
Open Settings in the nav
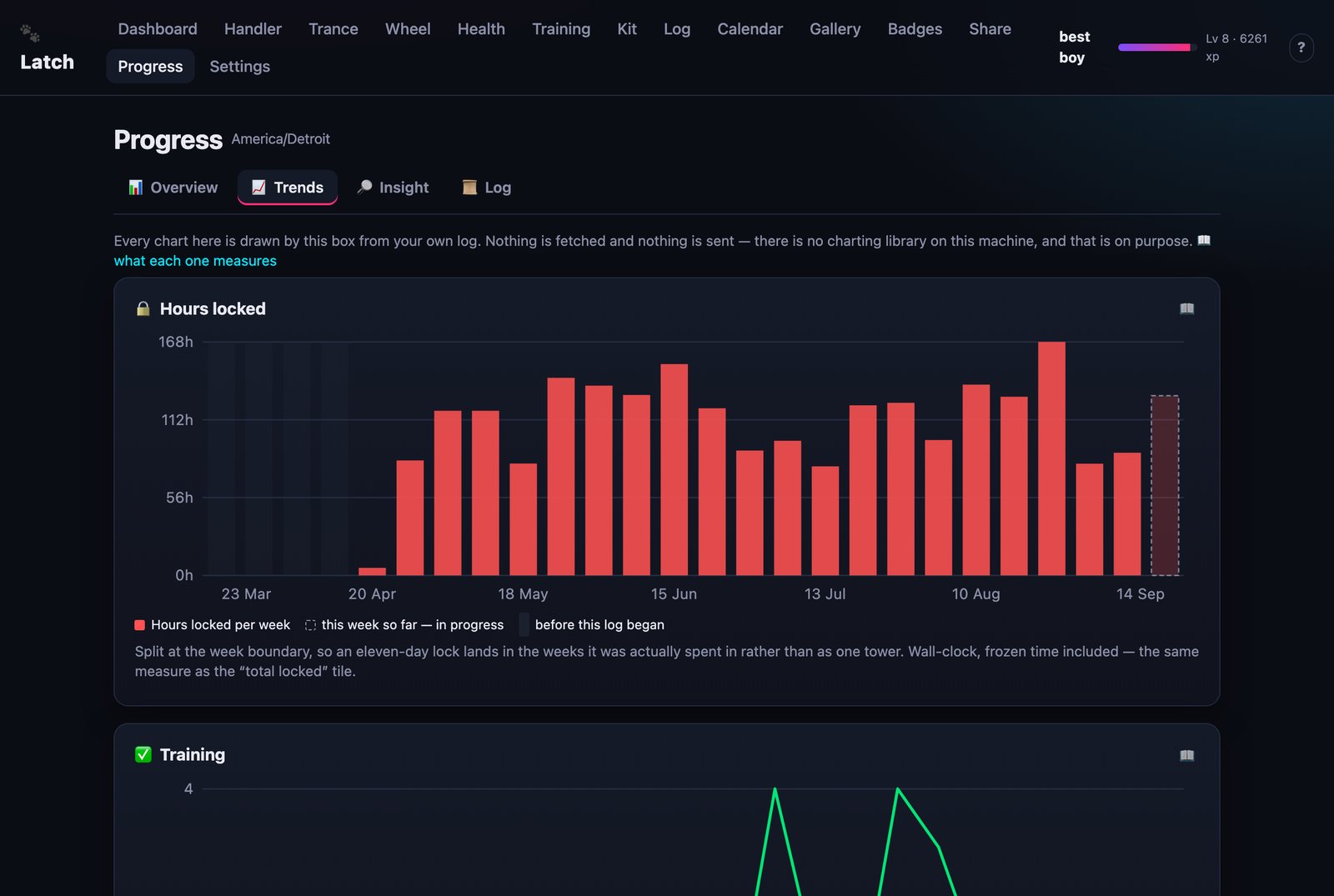[x=239, y=66]
